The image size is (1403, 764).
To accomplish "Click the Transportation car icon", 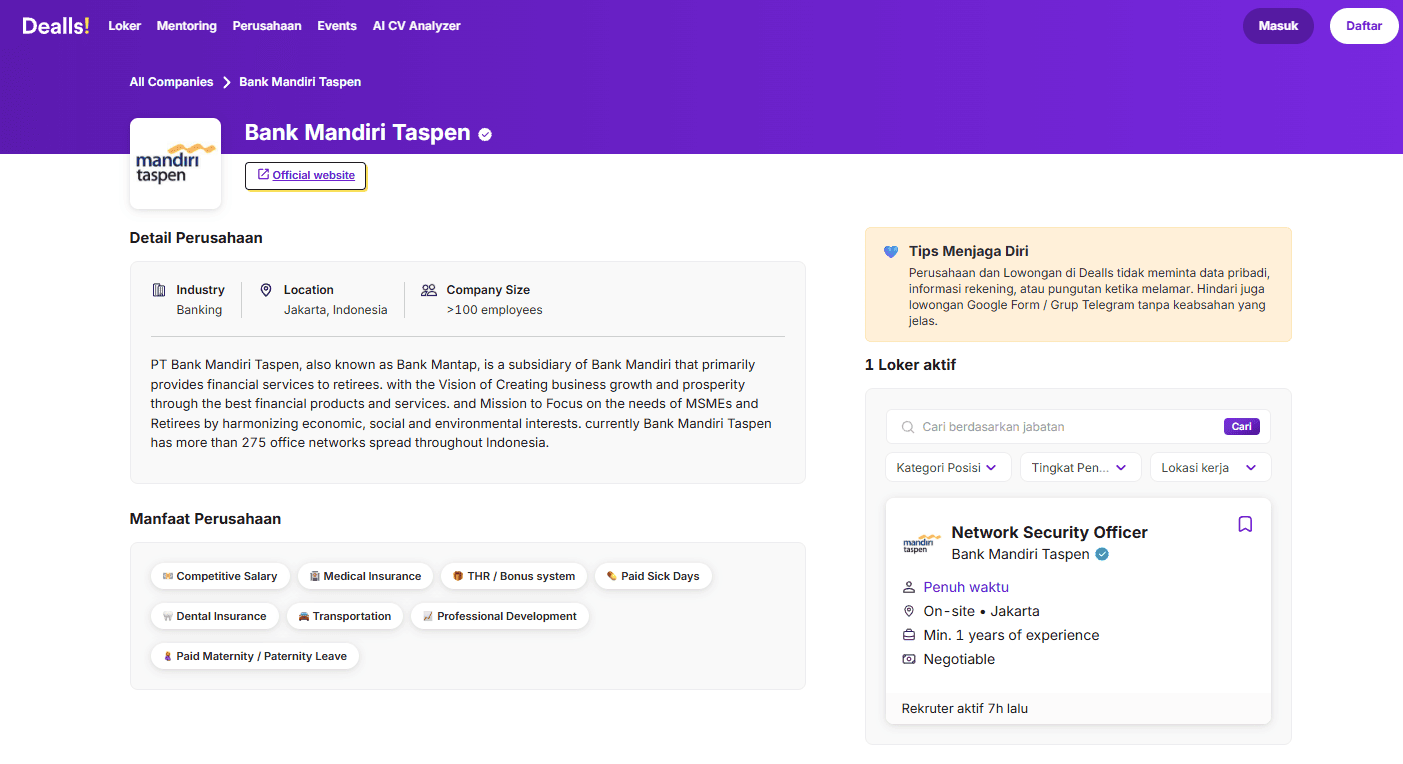I will (x=304, y=616).
